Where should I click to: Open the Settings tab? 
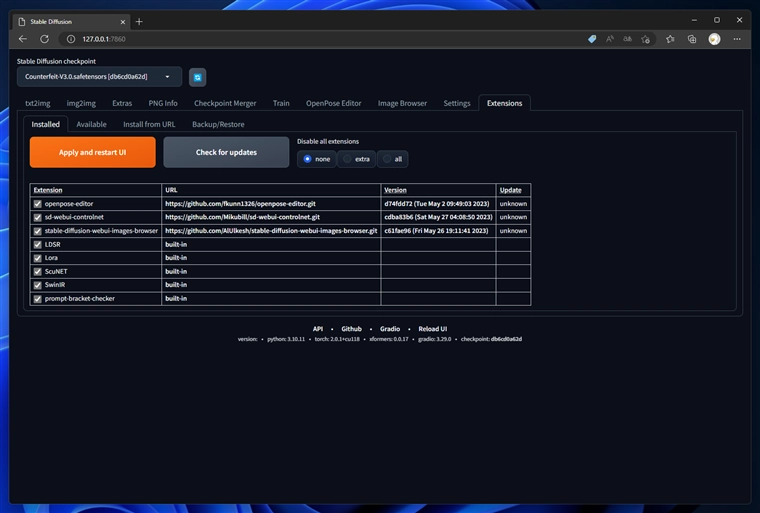coord(457,103)
